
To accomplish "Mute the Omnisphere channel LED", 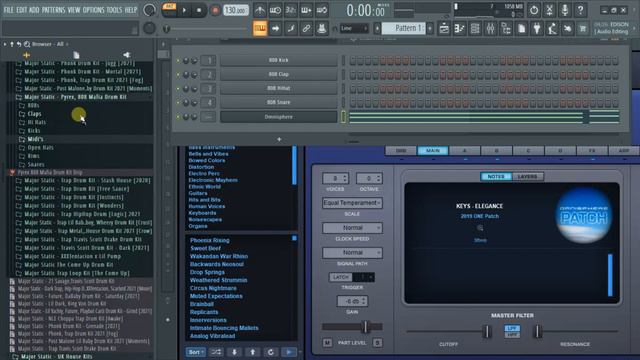I will point(178,117).
